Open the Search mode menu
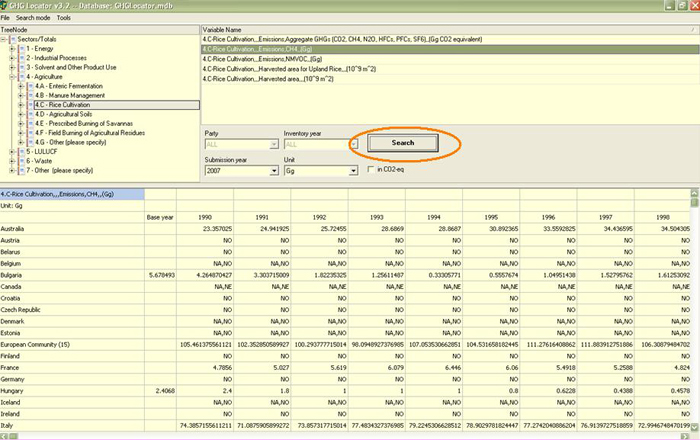 (x=31, y=18)
